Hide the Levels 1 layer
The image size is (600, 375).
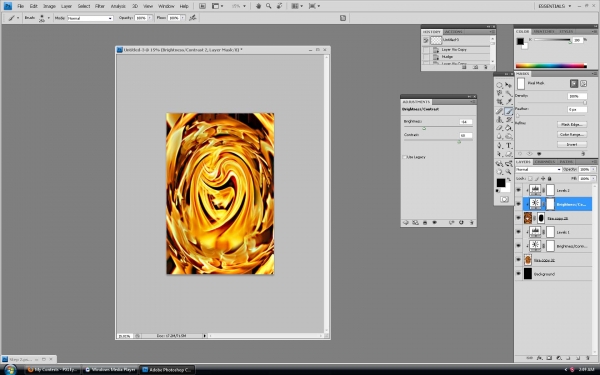click(518, 232)
